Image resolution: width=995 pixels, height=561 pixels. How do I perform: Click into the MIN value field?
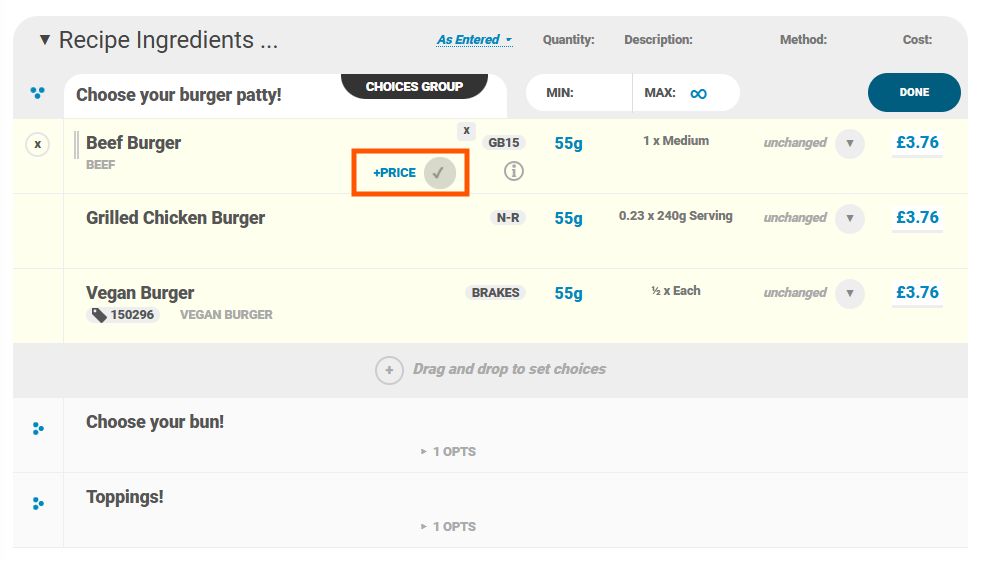(600, 93)
